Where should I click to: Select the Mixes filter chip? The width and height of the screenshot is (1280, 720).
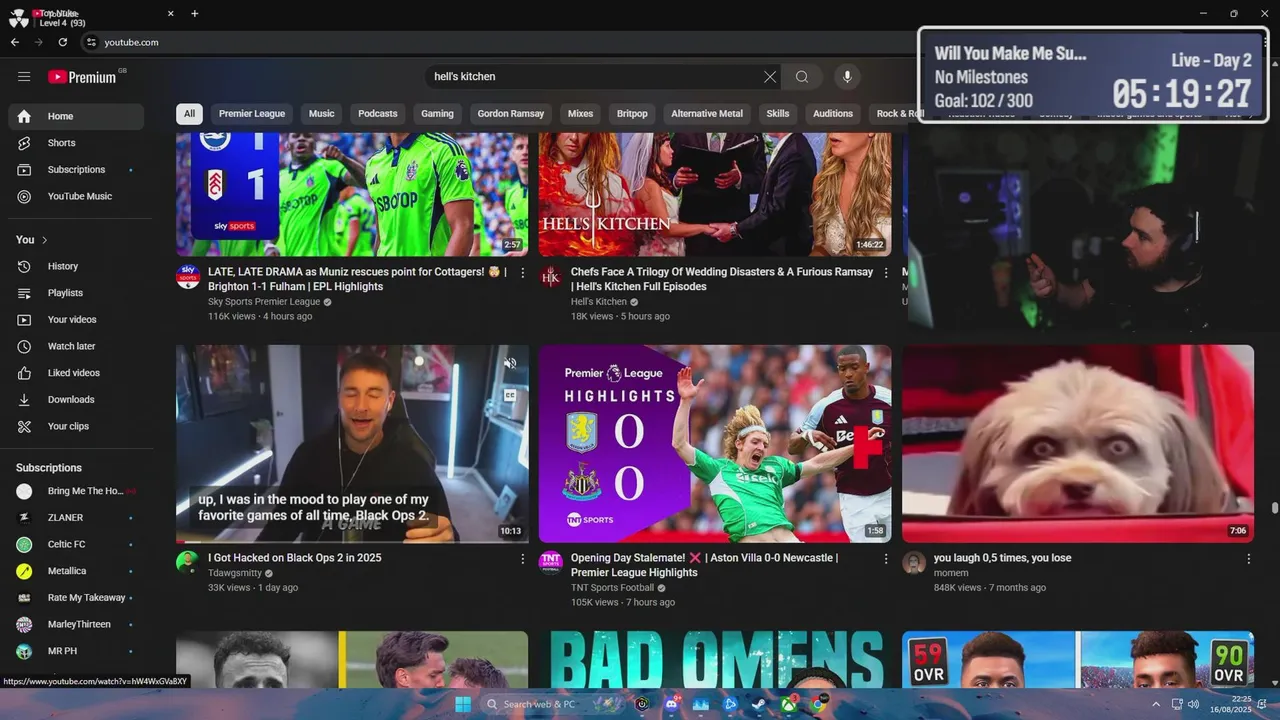[x=581, y=114]
